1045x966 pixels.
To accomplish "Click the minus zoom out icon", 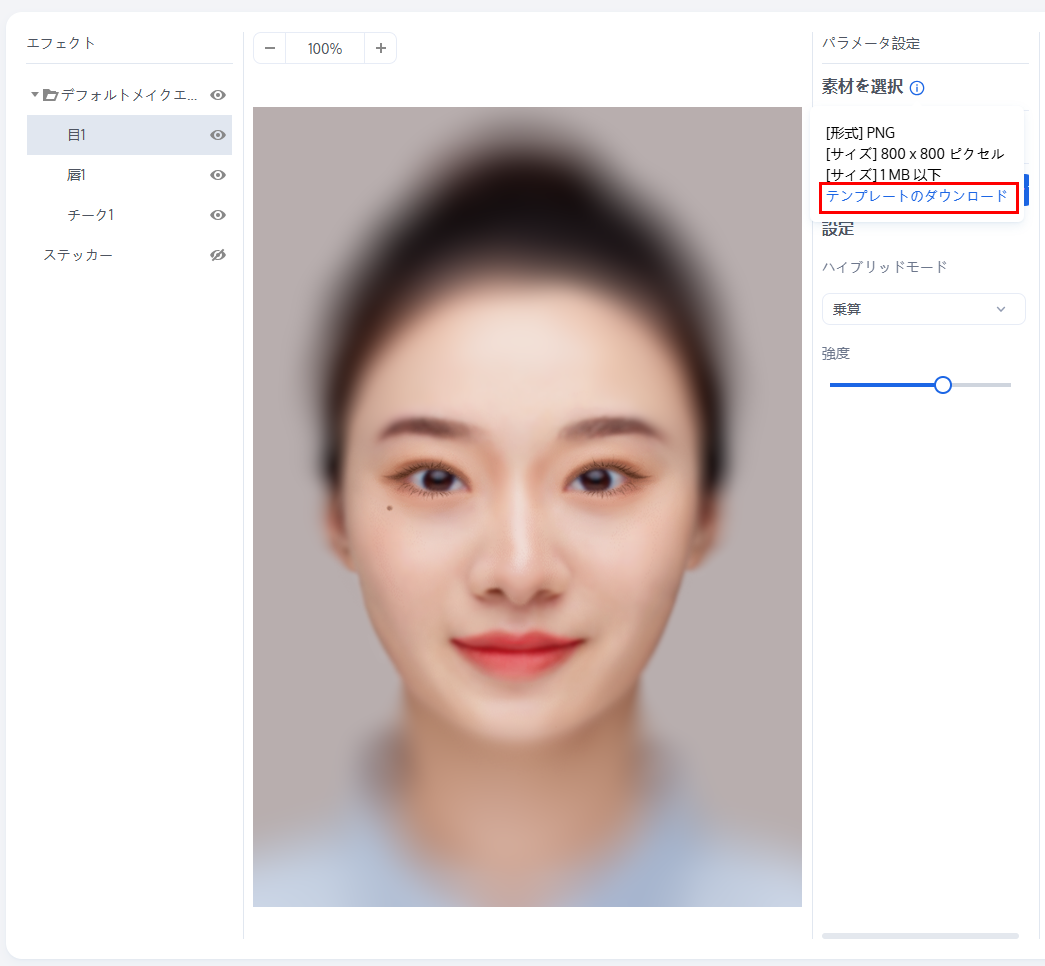I will coord(270,48).
